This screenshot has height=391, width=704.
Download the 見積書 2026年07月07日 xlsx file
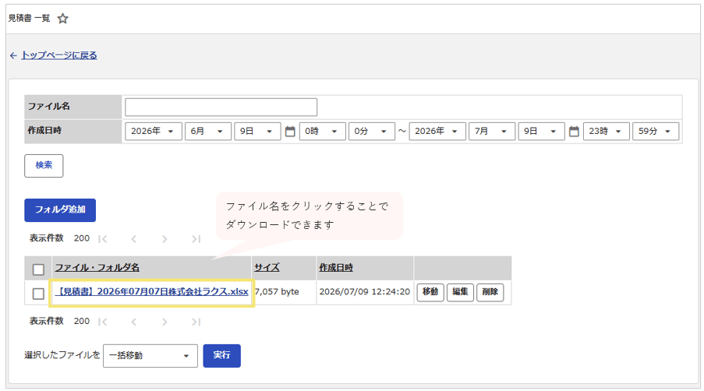pos(152,292)
